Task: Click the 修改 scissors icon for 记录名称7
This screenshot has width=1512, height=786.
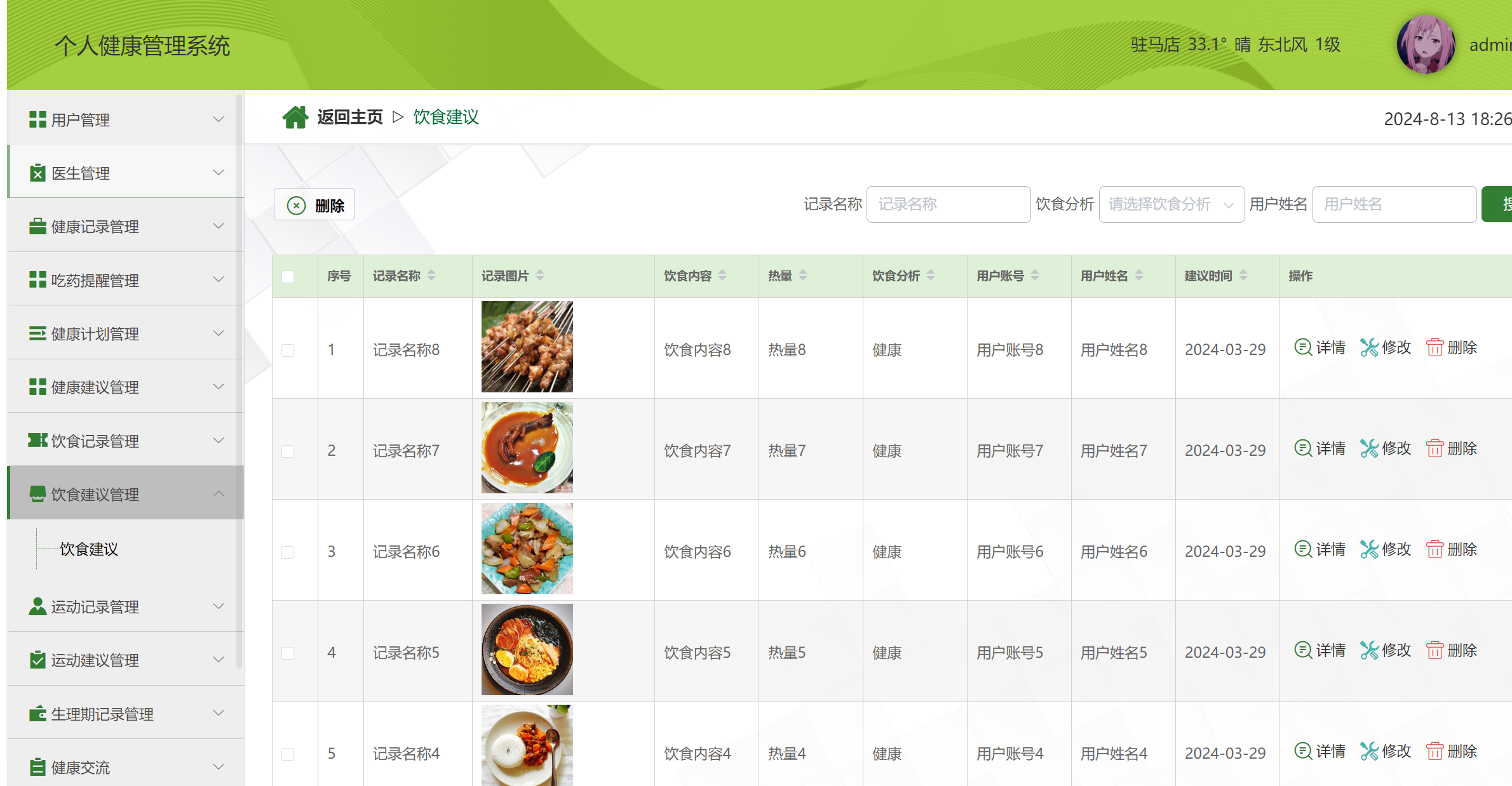Action: (x=1368, y=448)
